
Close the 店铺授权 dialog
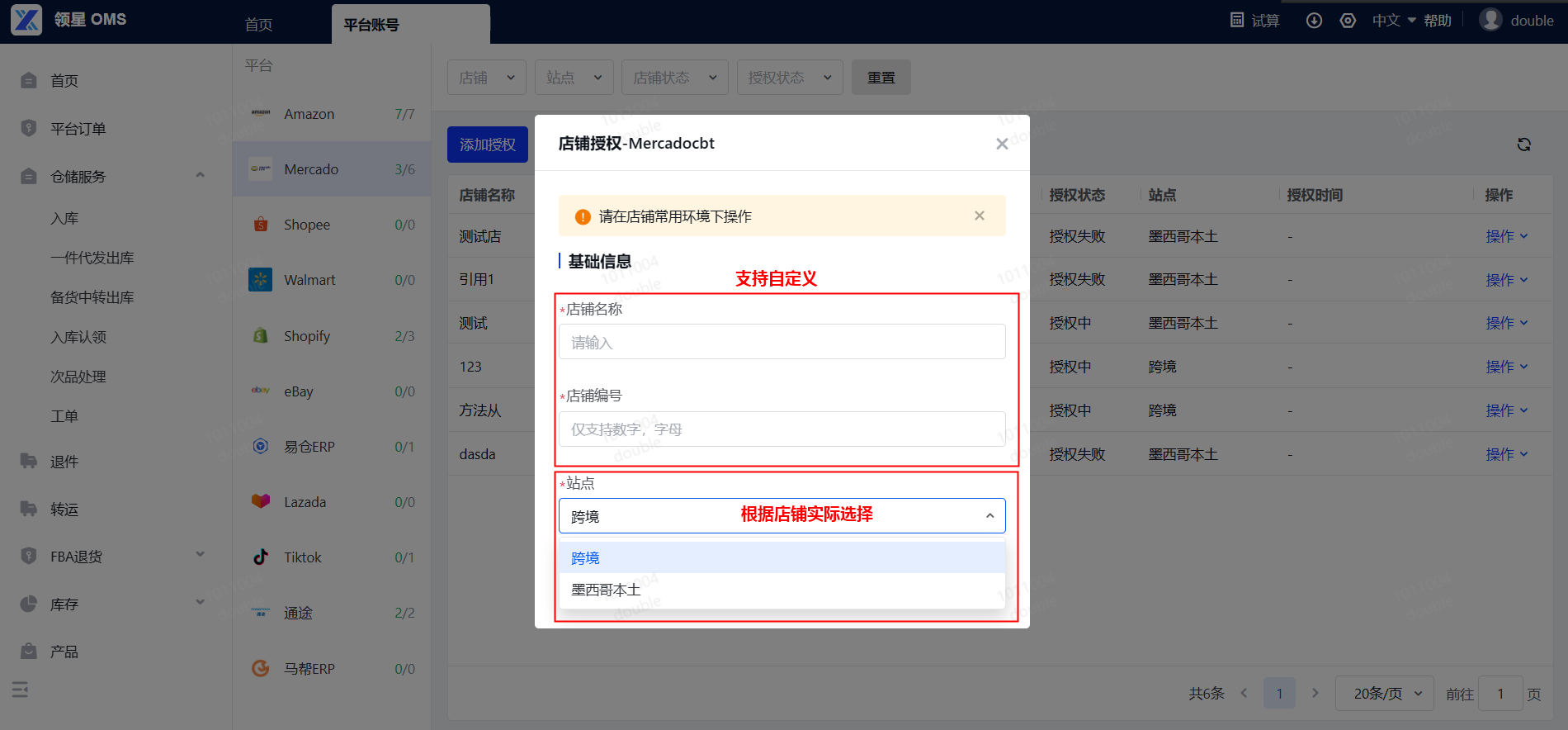[1002, 144]
